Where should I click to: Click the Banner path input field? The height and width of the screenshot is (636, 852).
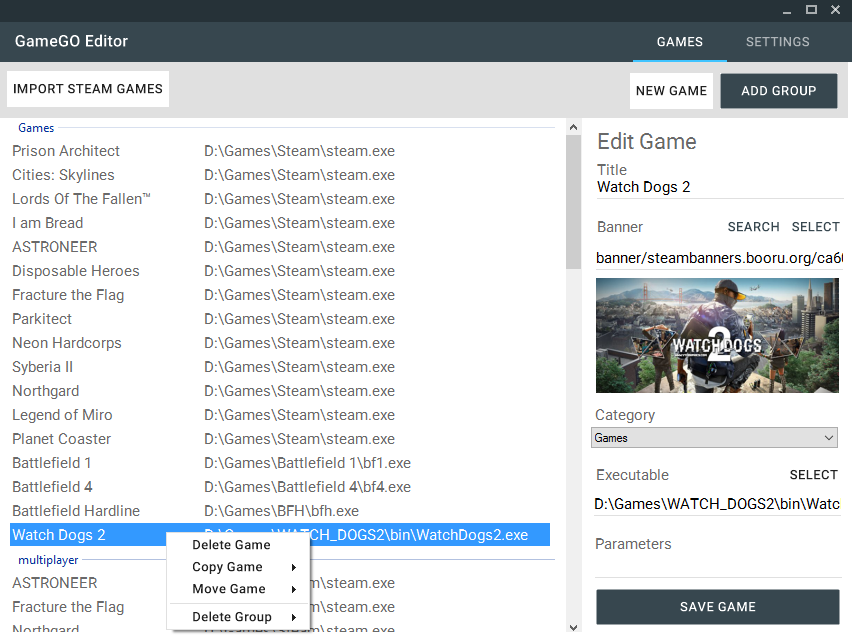point(718,258)
